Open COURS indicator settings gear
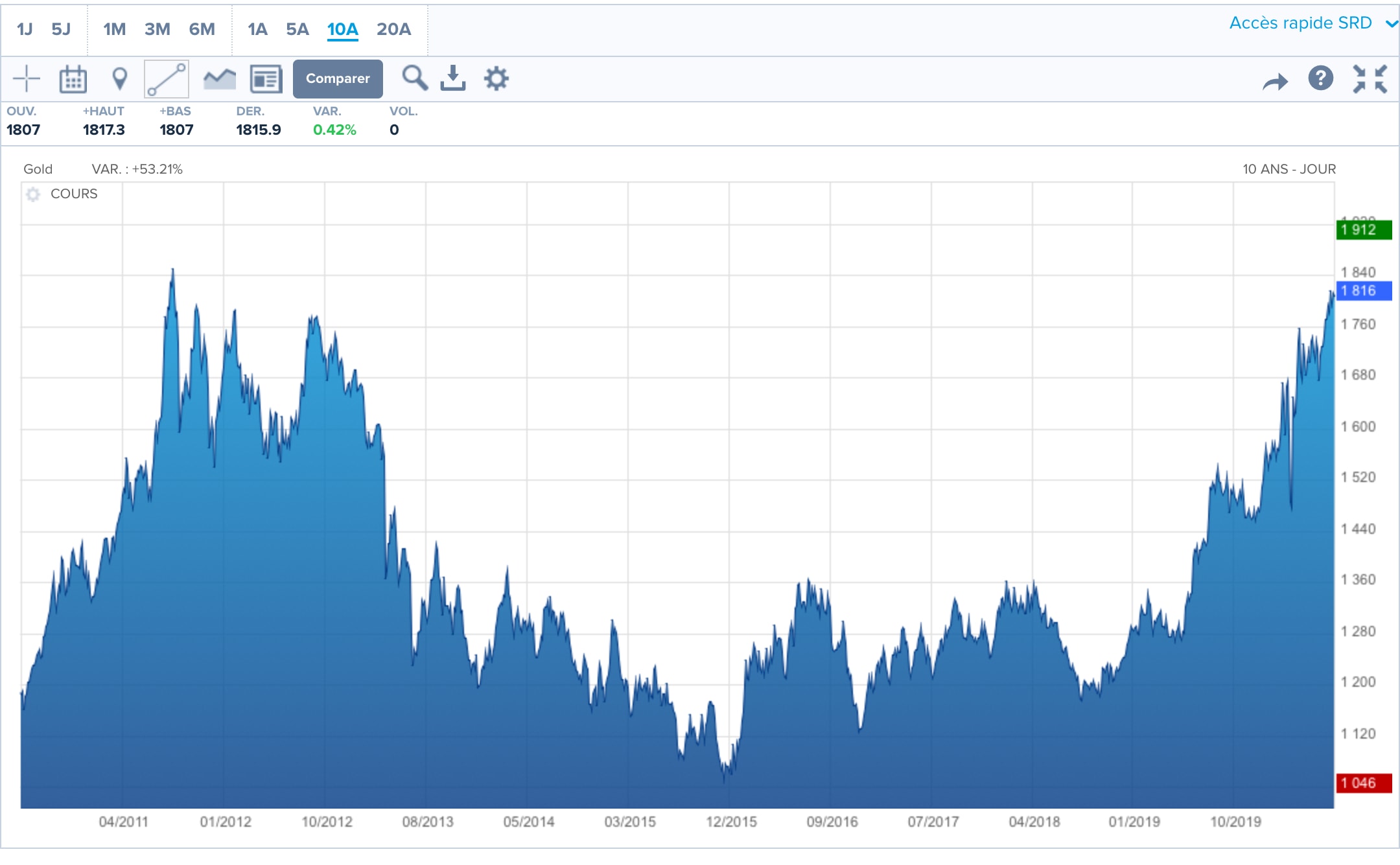 click(33, 194)
